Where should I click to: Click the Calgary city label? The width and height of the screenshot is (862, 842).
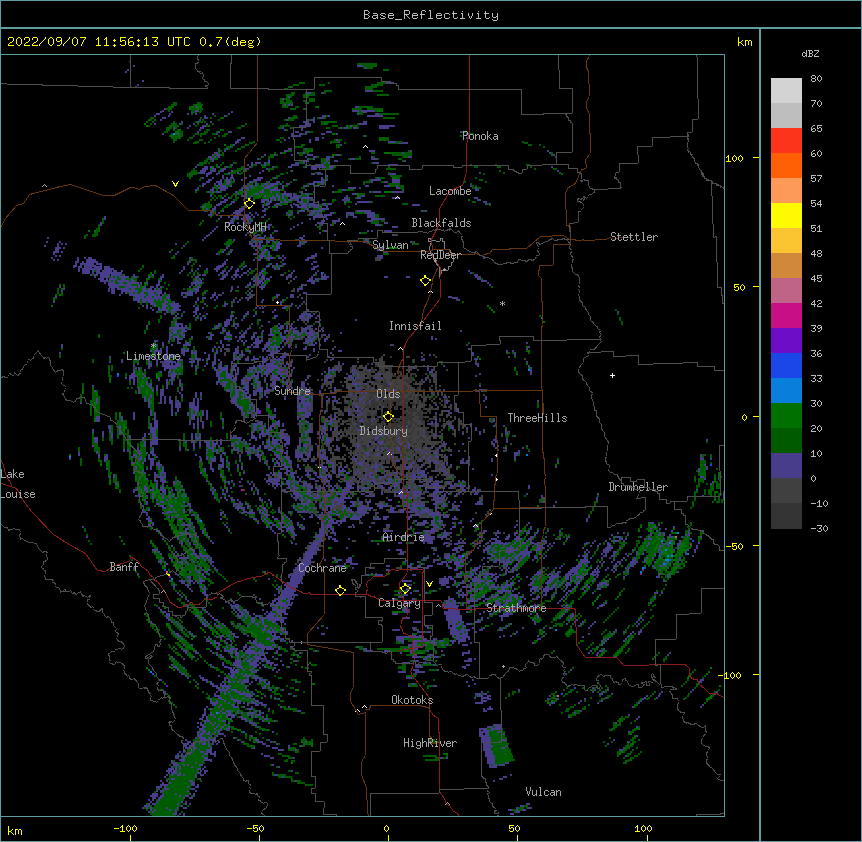399,603
